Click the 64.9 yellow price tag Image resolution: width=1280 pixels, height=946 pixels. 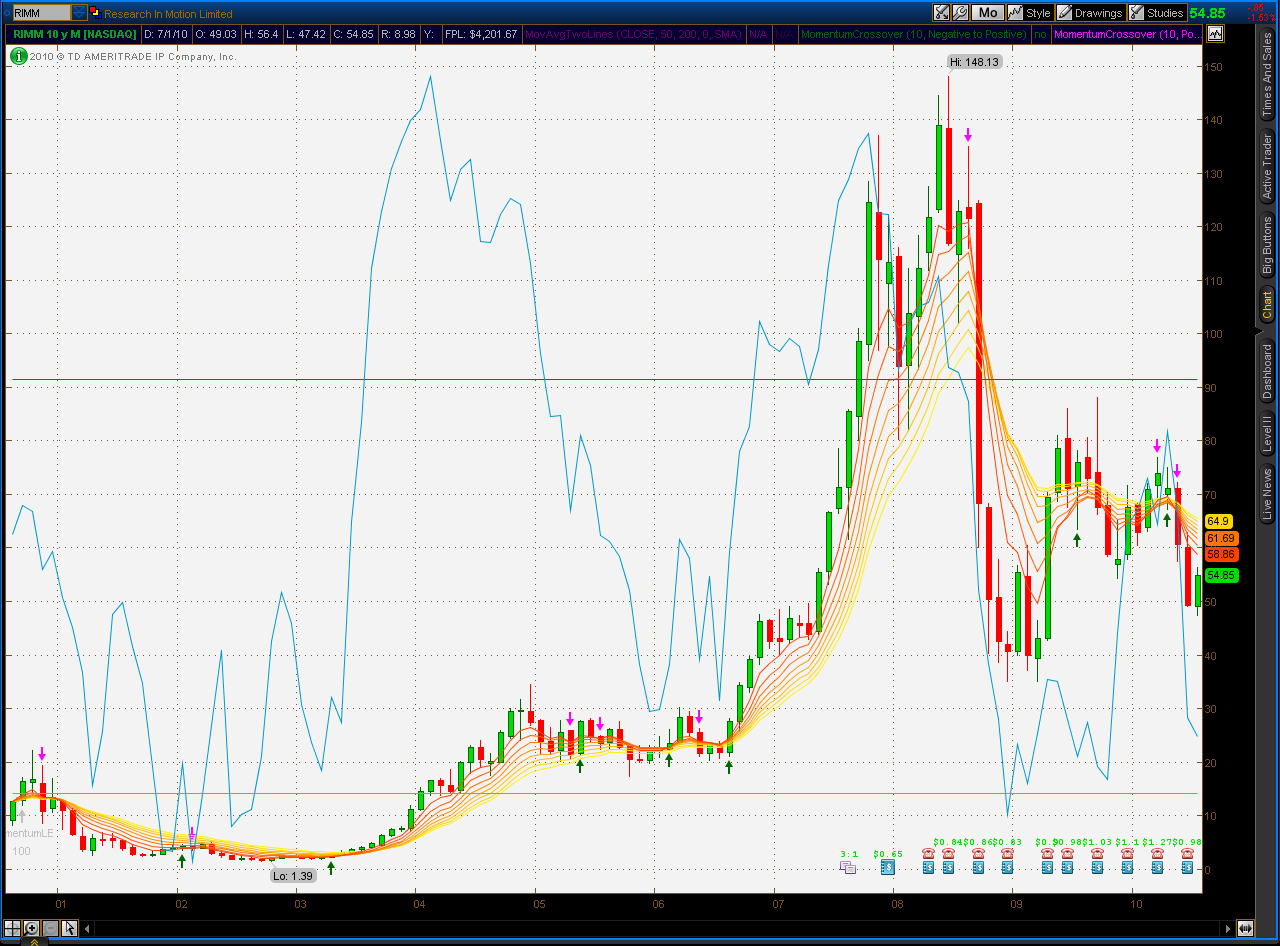pos(1218,521)
